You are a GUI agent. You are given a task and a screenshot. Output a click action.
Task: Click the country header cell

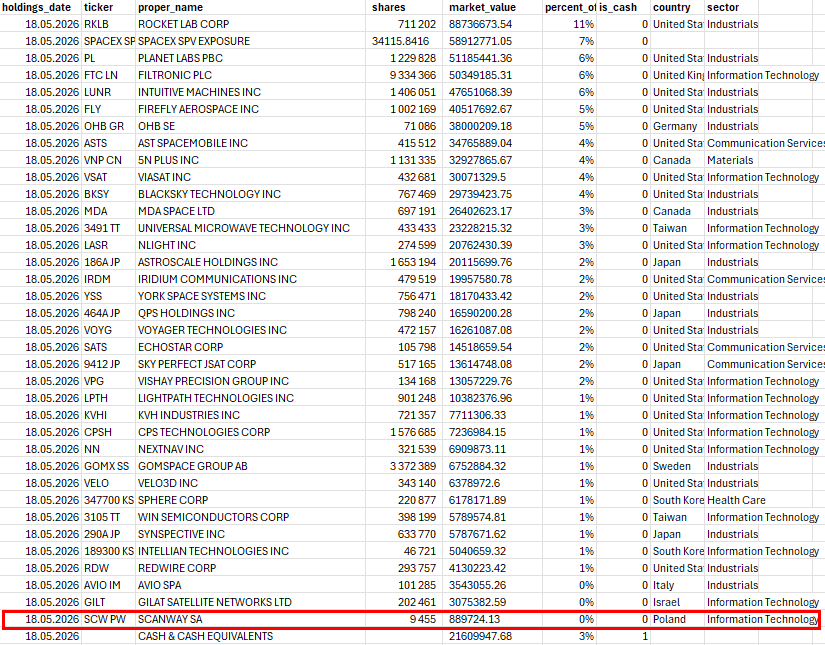pyautogui.click(x=677, y=7)
